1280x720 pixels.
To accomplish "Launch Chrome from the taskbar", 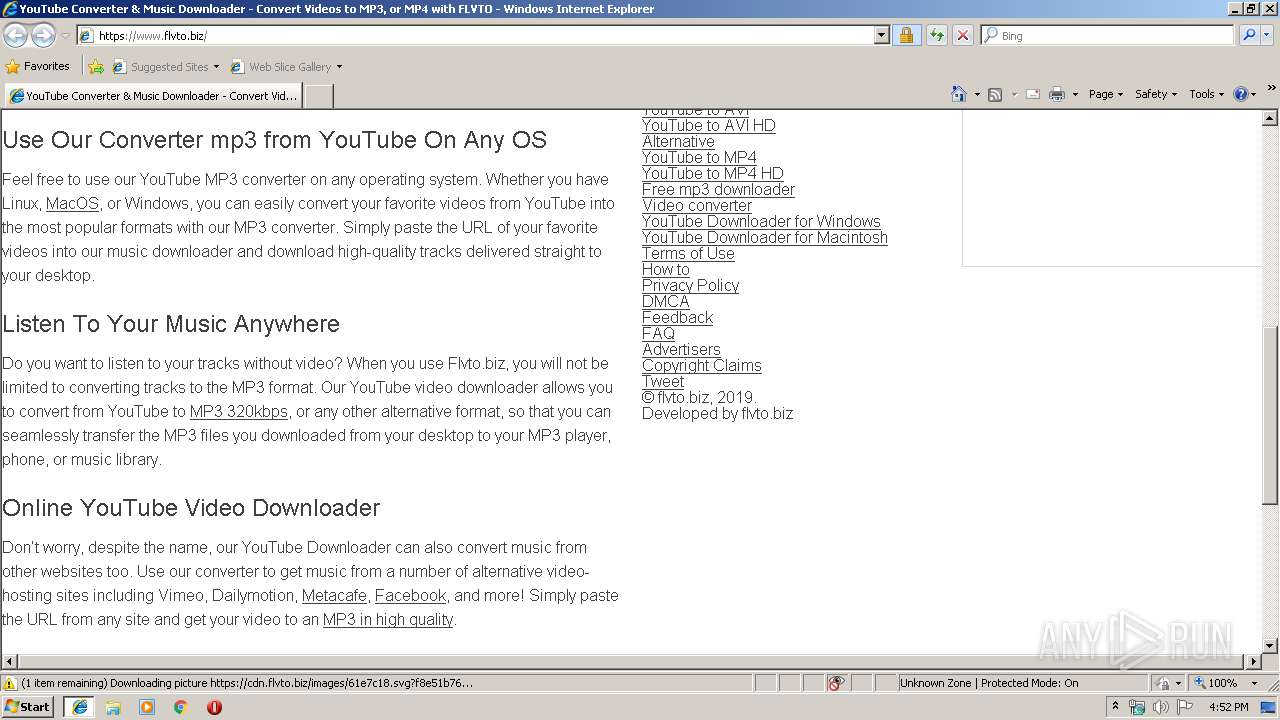I will tap(181, 707).
